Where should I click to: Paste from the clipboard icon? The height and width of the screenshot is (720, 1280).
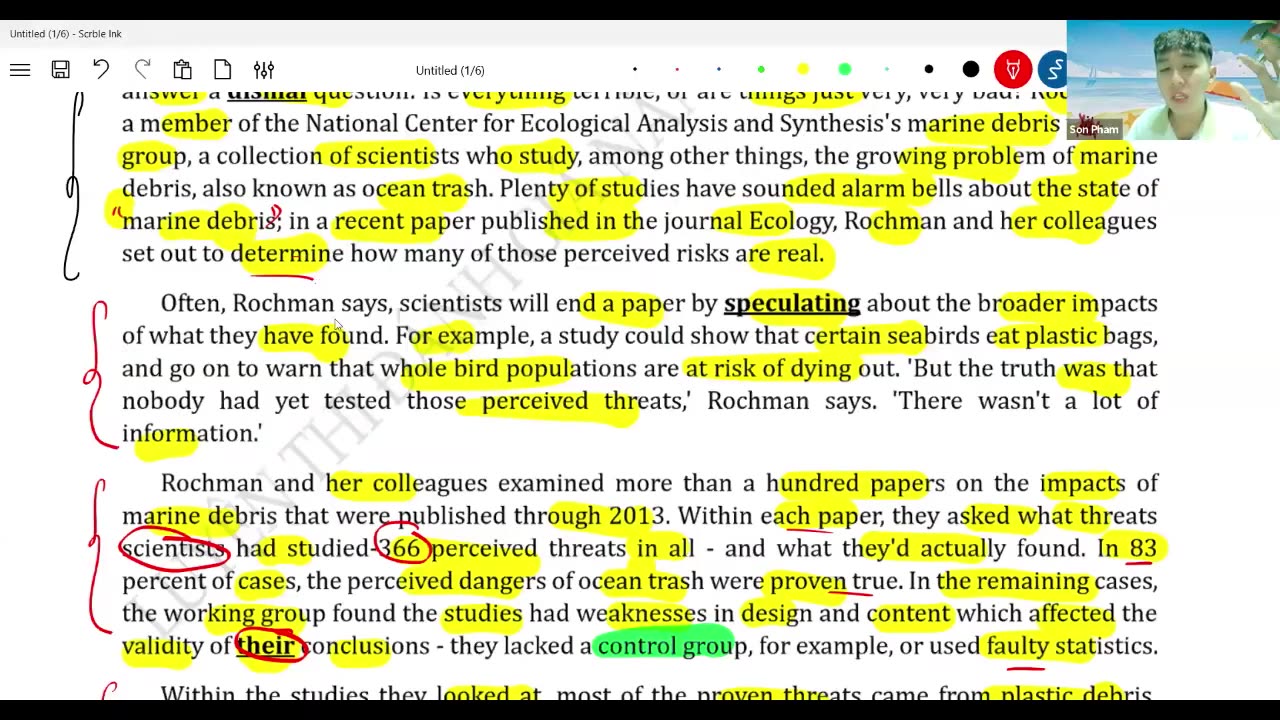click(x=182, y=70)
